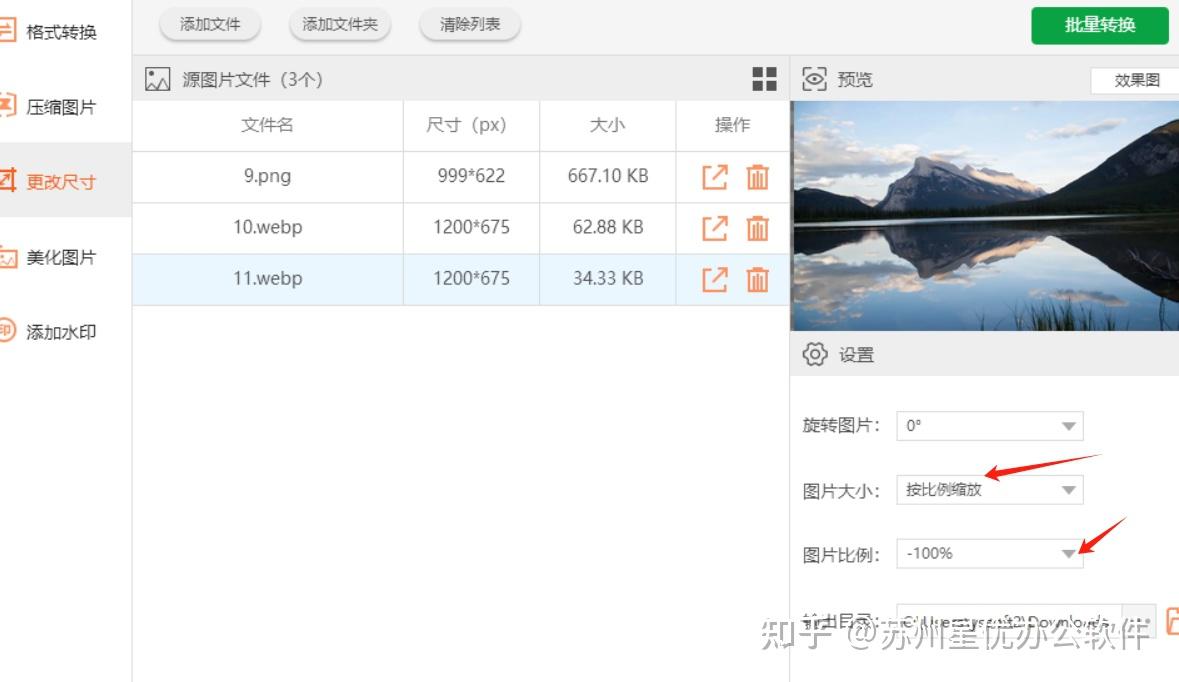The width and height of the screenshot is (1179, 682).
Task: Select the 格式转换 sidebar tool
Action: pyautogui.click(x=60, y=31)
